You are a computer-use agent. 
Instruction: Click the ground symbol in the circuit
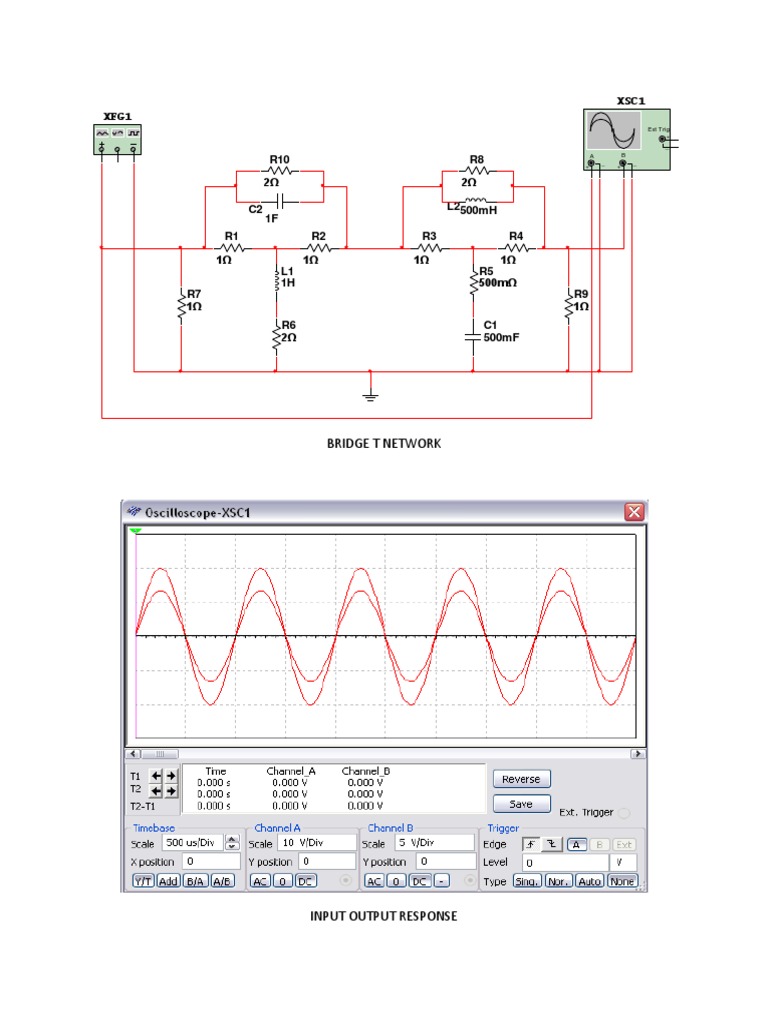tap(370, 394)
